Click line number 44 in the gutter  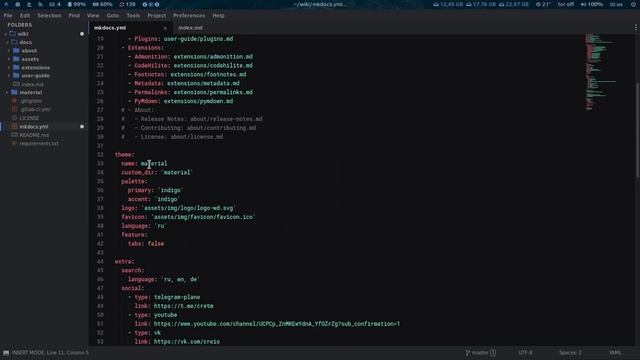100,262
